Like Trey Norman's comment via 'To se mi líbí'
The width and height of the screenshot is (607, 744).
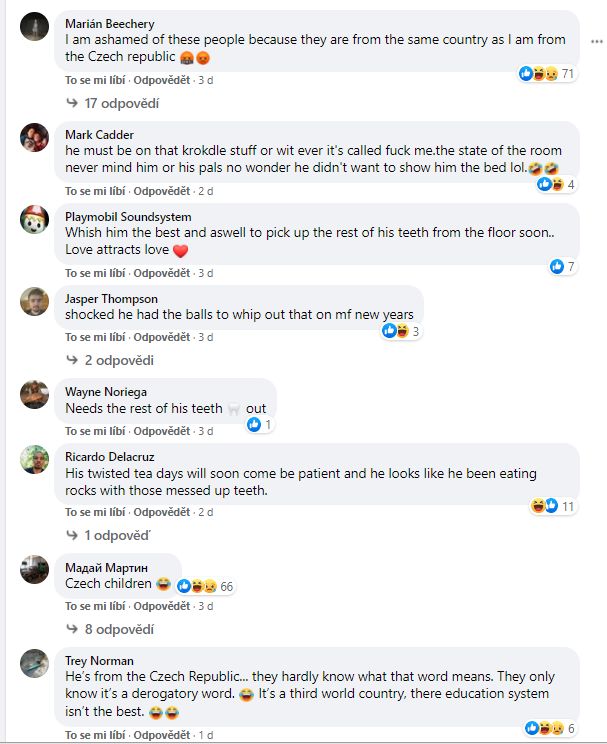coord(95,735)
